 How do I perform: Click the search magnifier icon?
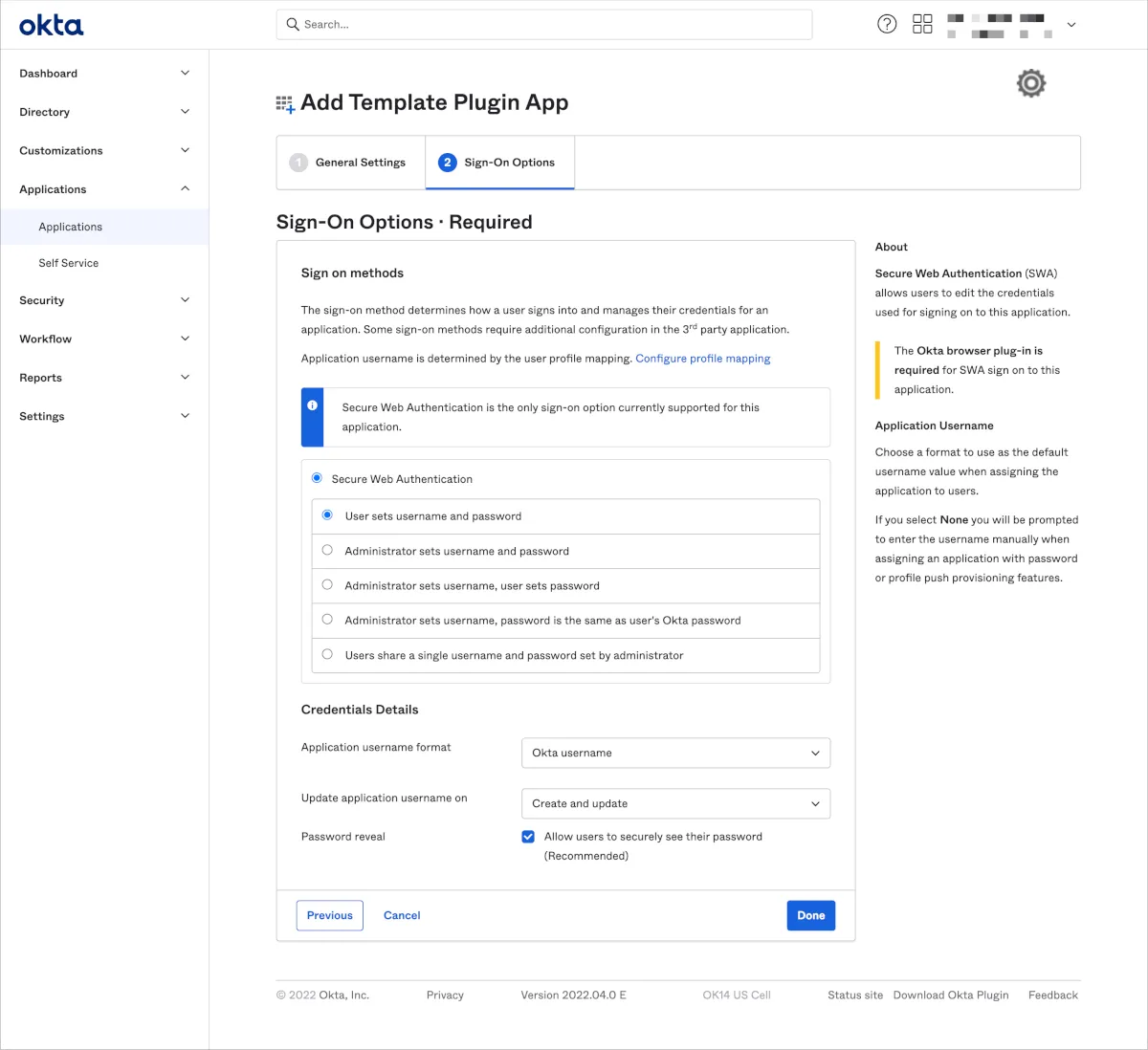pyautogui.click(x=293, y=24)
